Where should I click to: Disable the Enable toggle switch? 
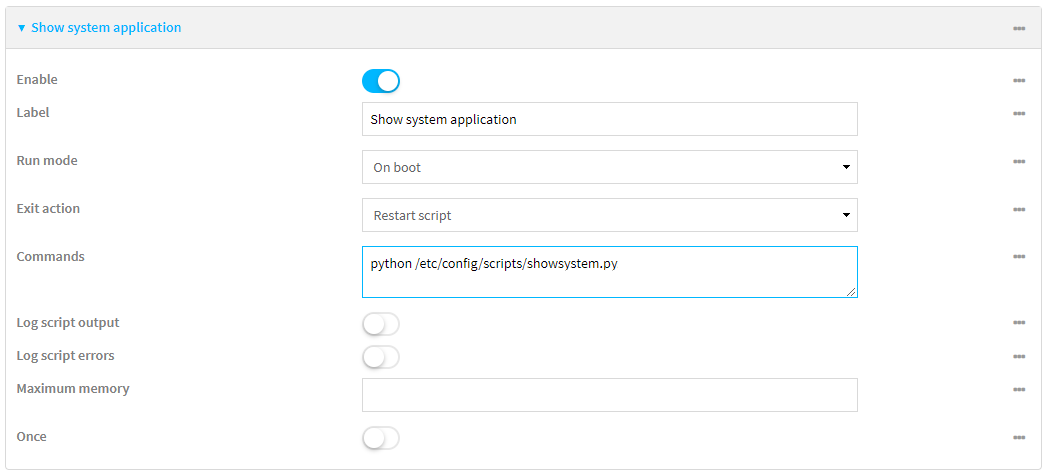(x=381, y=81)
